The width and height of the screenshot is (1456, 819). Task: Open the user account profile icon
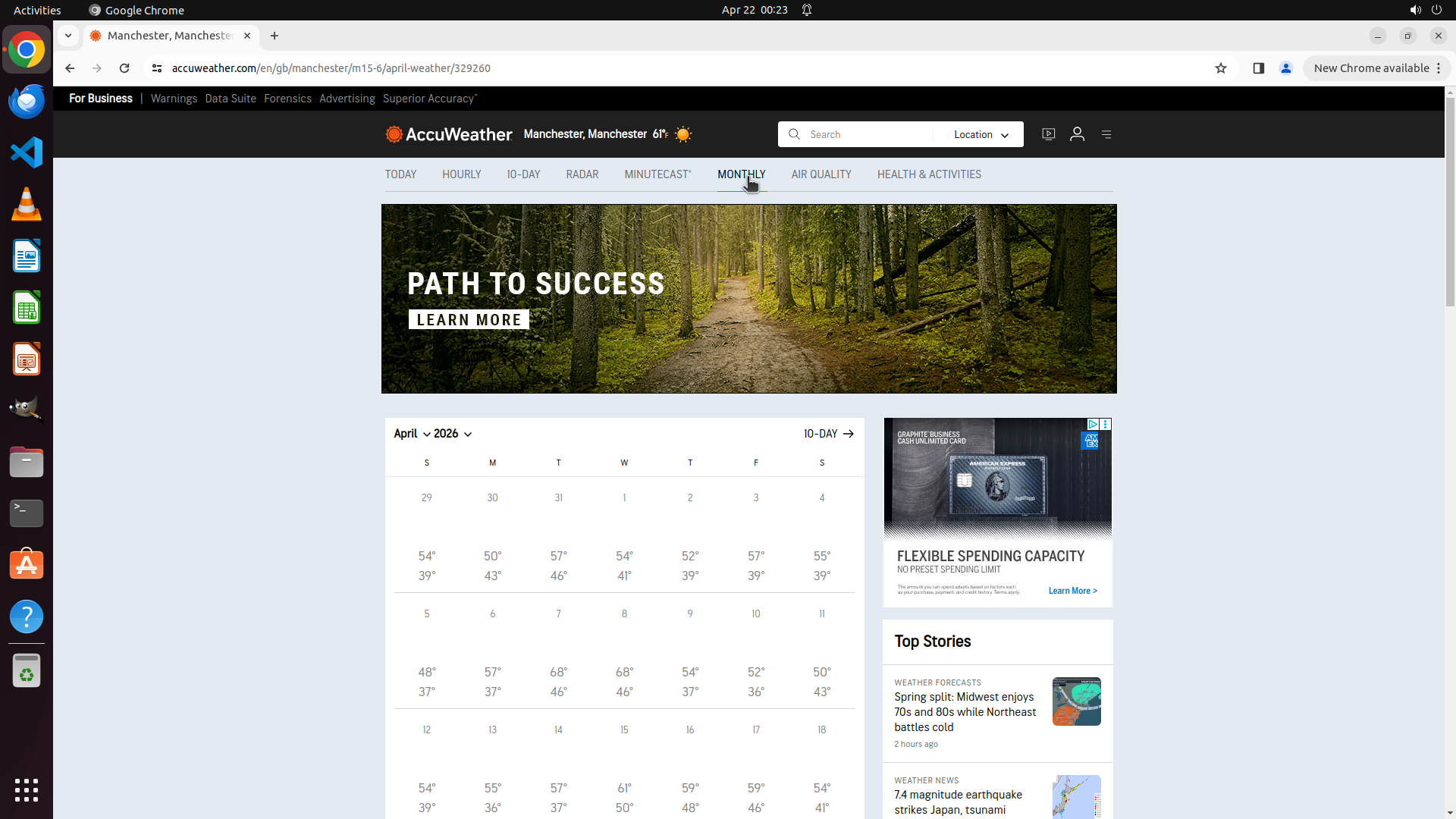(1077, 134)
